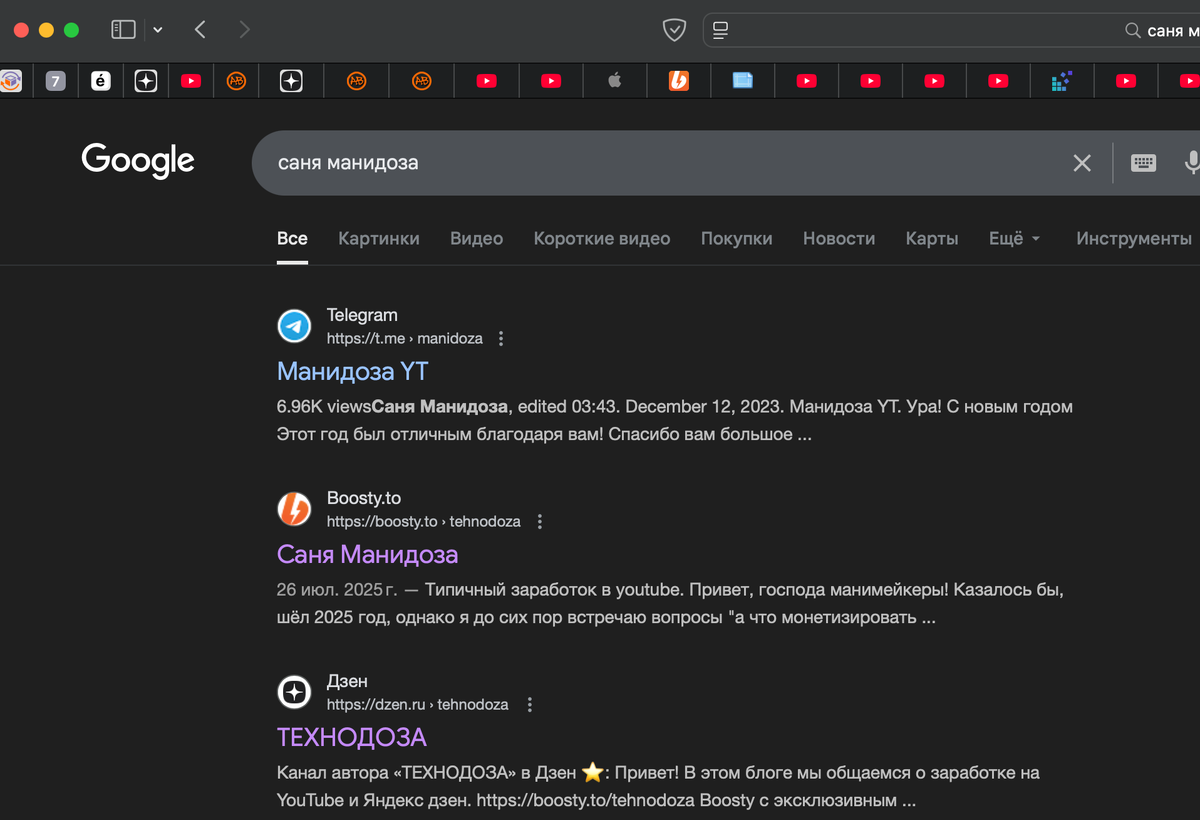Image resolution: width=1200 pixels, height=820 pixels.
Task: Open more options for Дзен result
Action: point(530,704)
